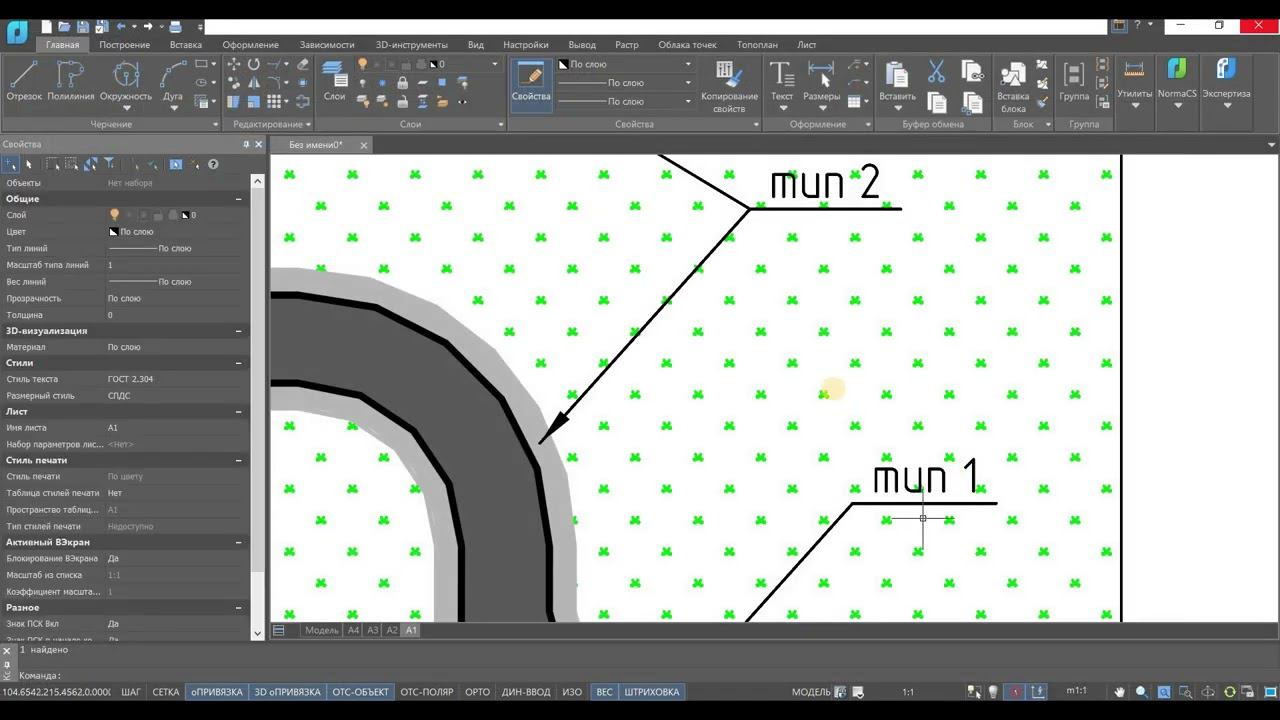Viewport: 1280px width, 720px height.
Task: Select the Полилиния polyline tool
Action: (70, 80)
